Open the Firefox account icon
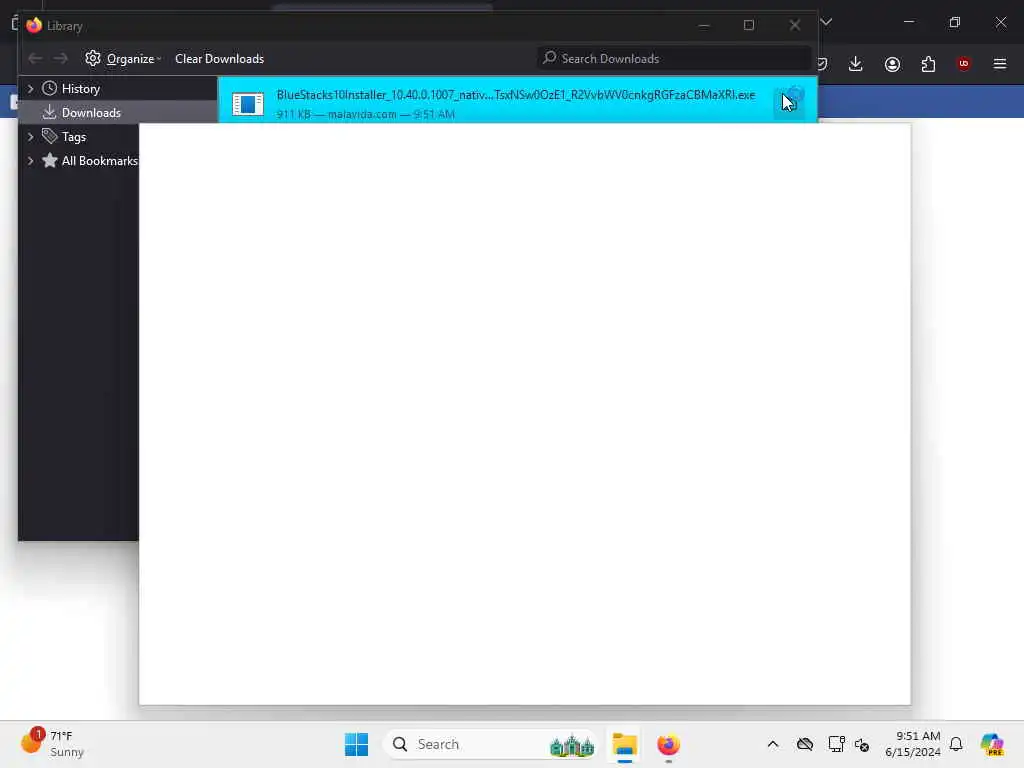This screenshot has height=768, width=1024. coord(892,64)
